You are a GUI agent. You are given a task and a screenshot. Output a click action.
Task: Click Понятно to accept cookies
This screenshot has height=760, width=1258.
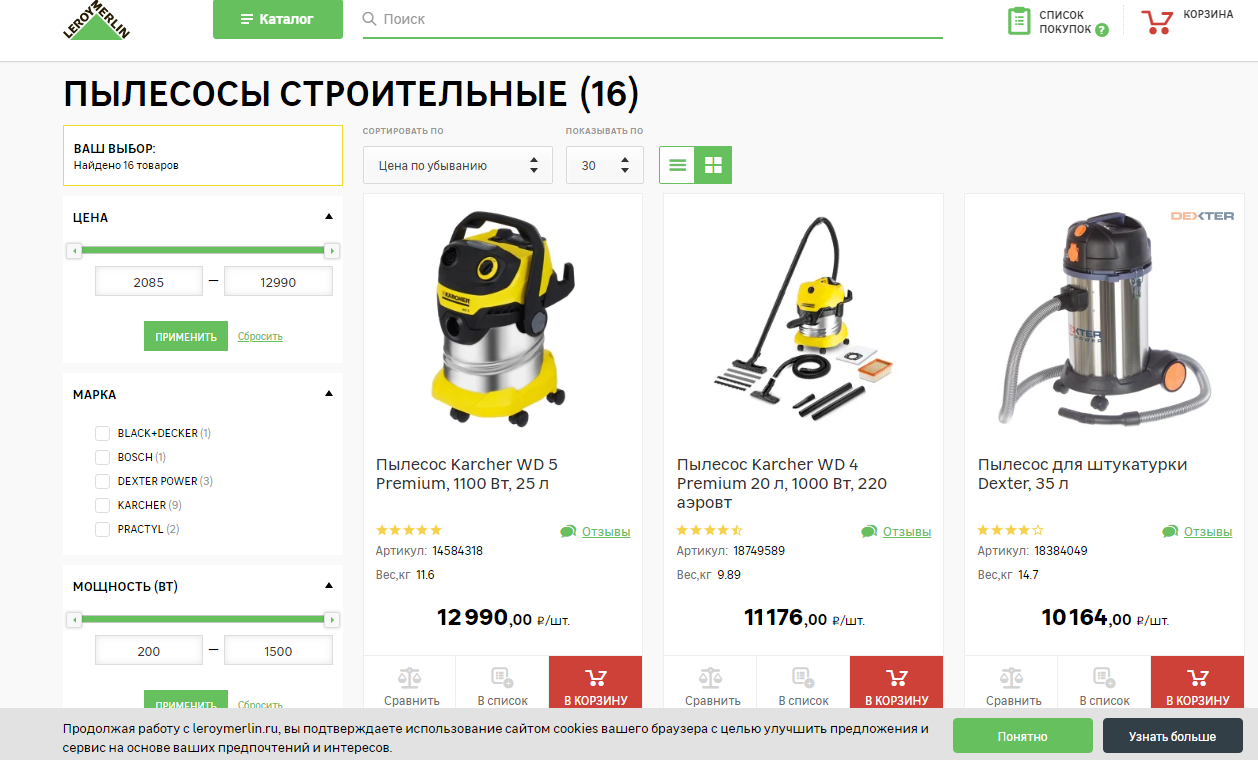1023,736
